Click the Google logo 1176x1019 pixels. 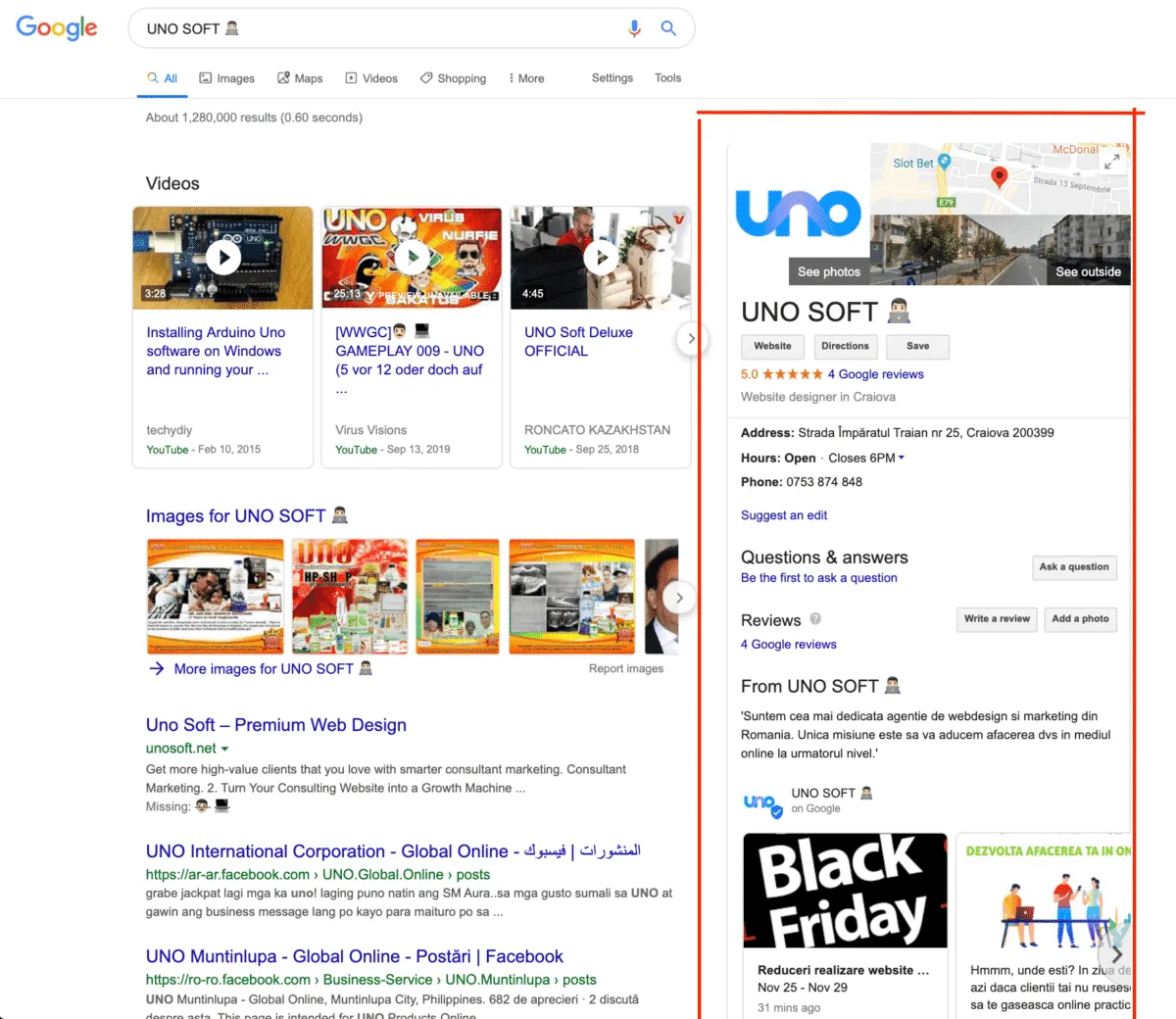tap(57, 27)
